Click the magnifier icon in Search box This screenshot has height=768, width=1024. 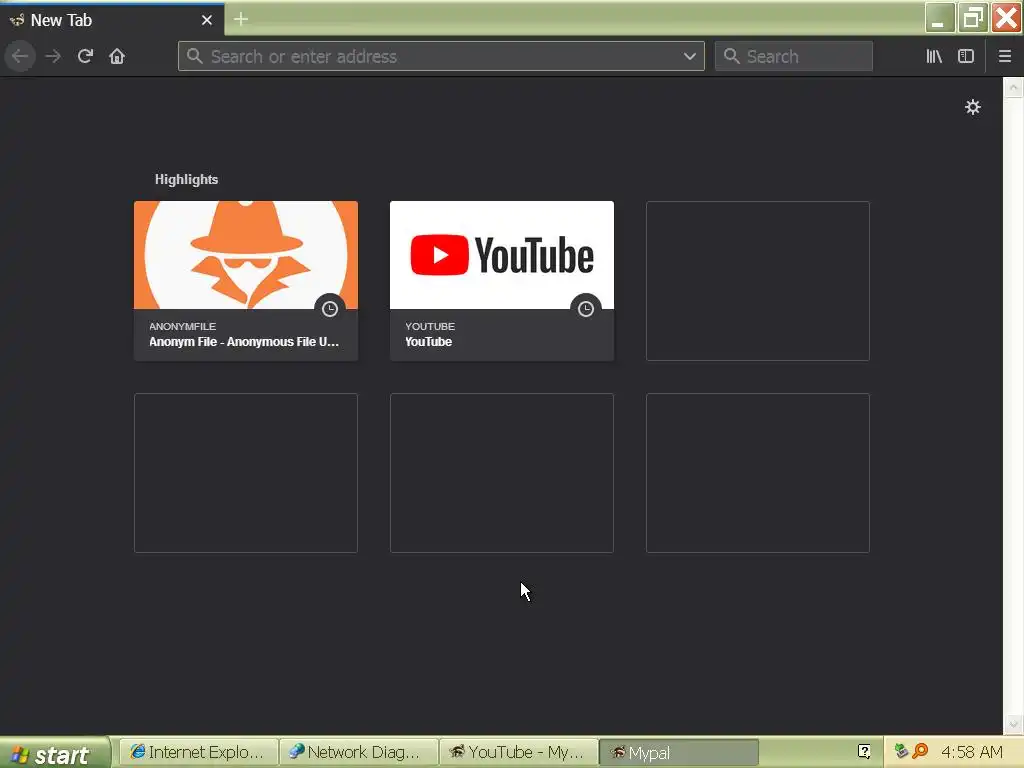click(731, 56)
